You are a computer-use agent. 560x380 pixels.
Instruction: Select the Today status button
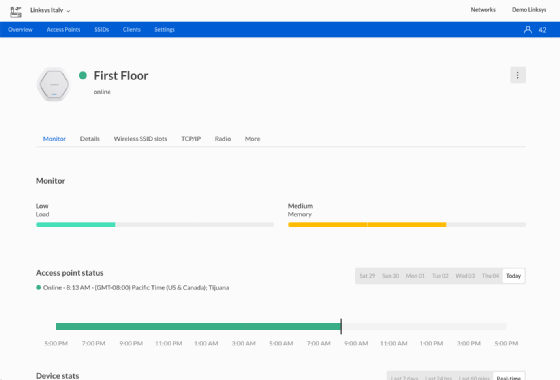pos(514,276)
